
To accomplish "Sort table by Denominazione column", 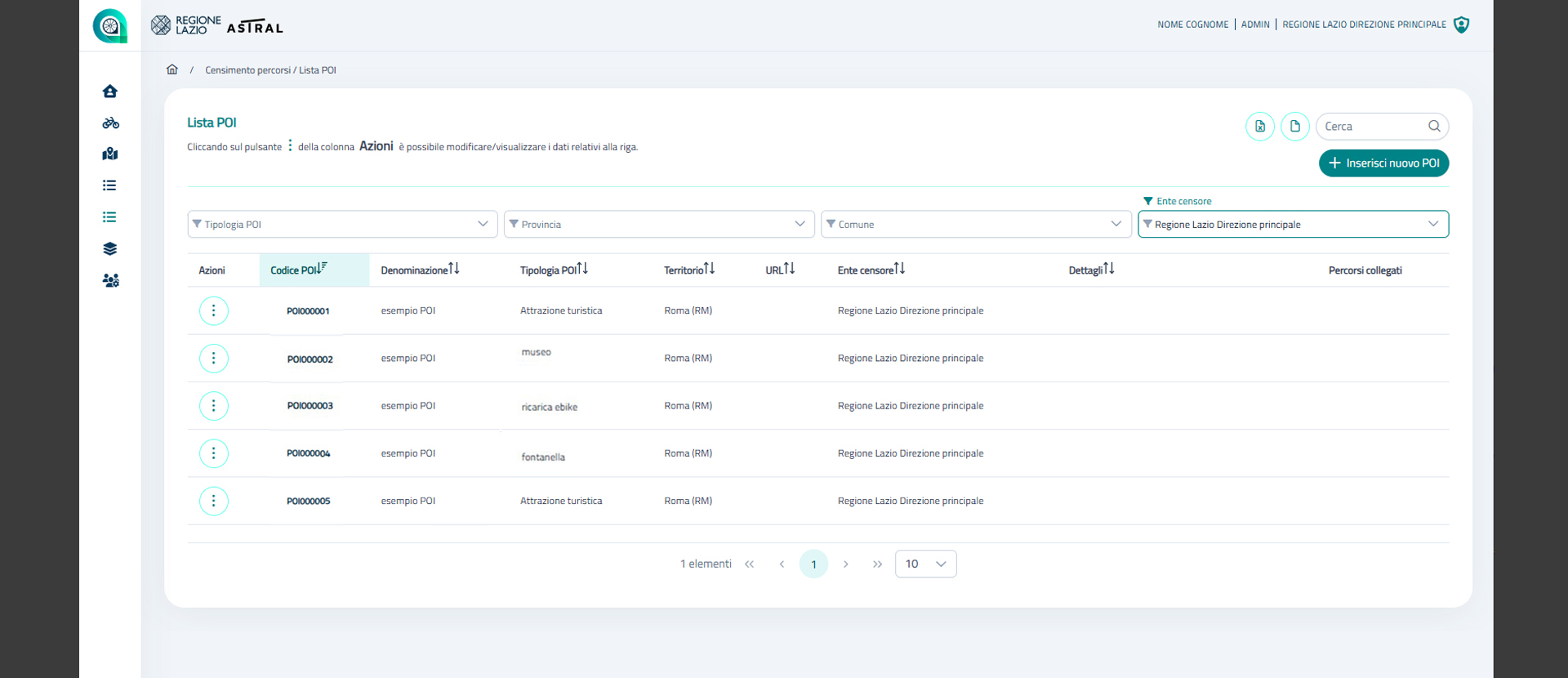I will tap(420, 270).
